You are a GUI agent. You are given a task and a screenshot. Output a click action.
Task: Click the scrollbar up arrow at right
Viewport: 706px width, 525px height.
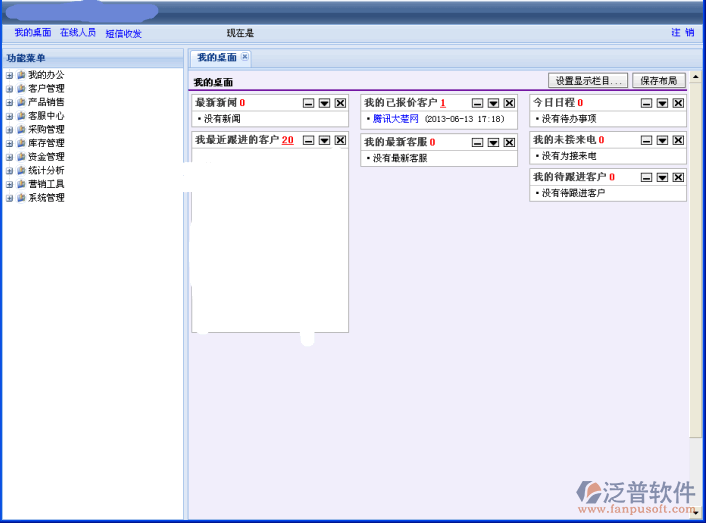[x=696, y=75]
